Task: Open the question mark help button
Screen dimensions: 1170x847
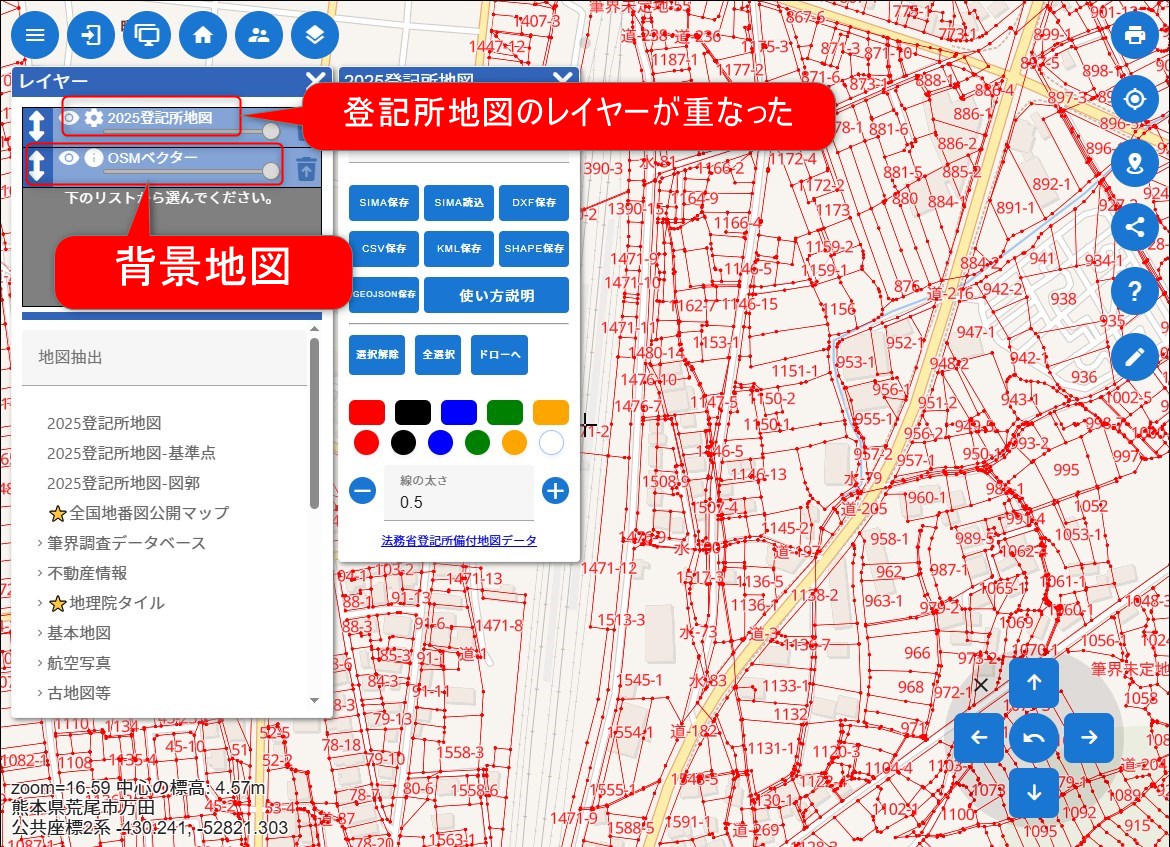Action: point(1134,292)
